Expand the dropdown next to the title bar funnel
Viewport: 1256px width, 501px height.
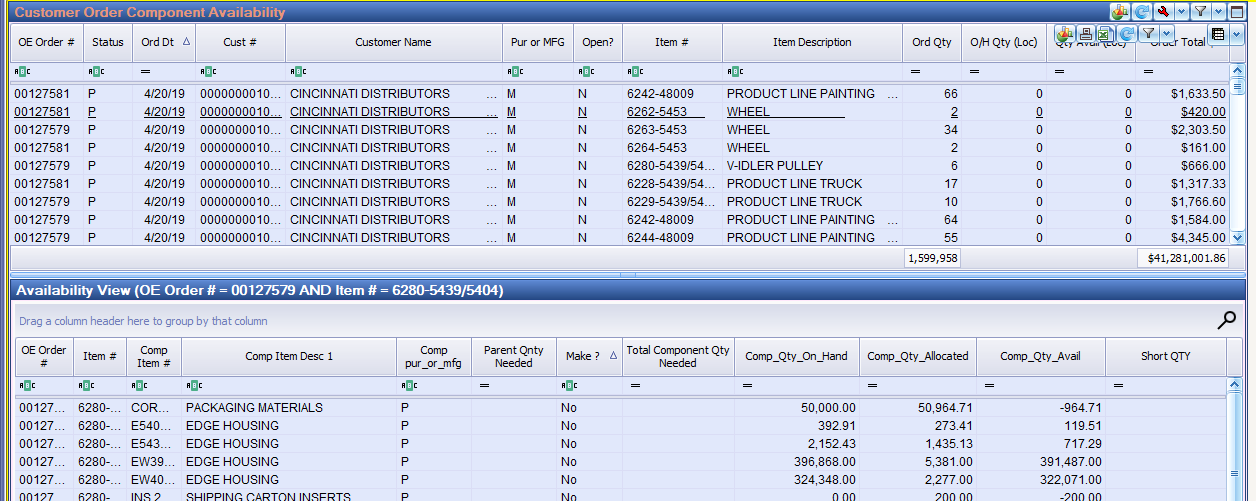point(1218,11)
